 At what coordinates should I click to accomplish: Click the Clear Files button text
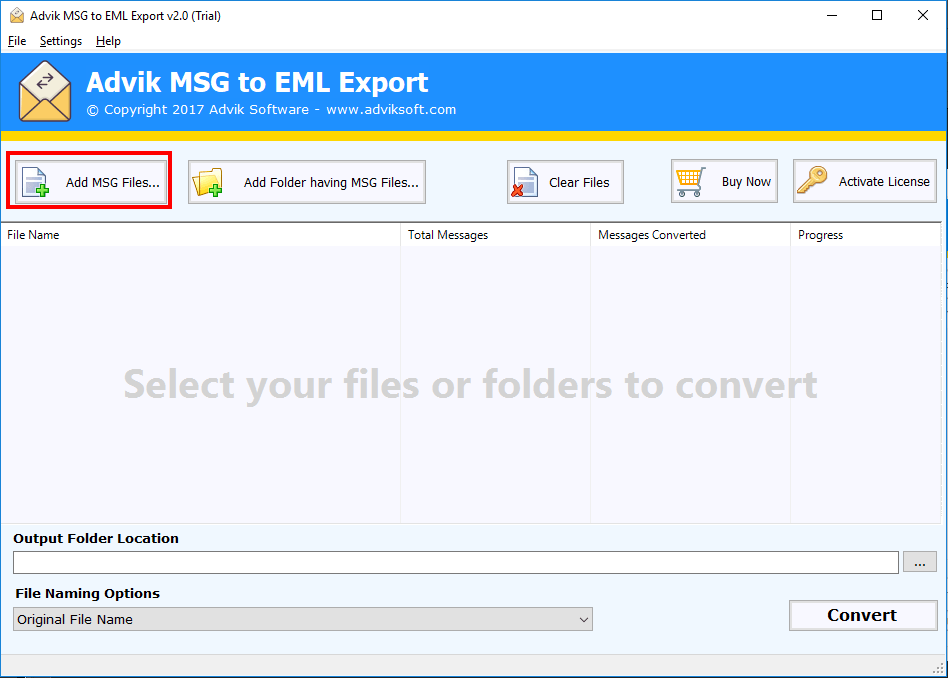point(579,183)
